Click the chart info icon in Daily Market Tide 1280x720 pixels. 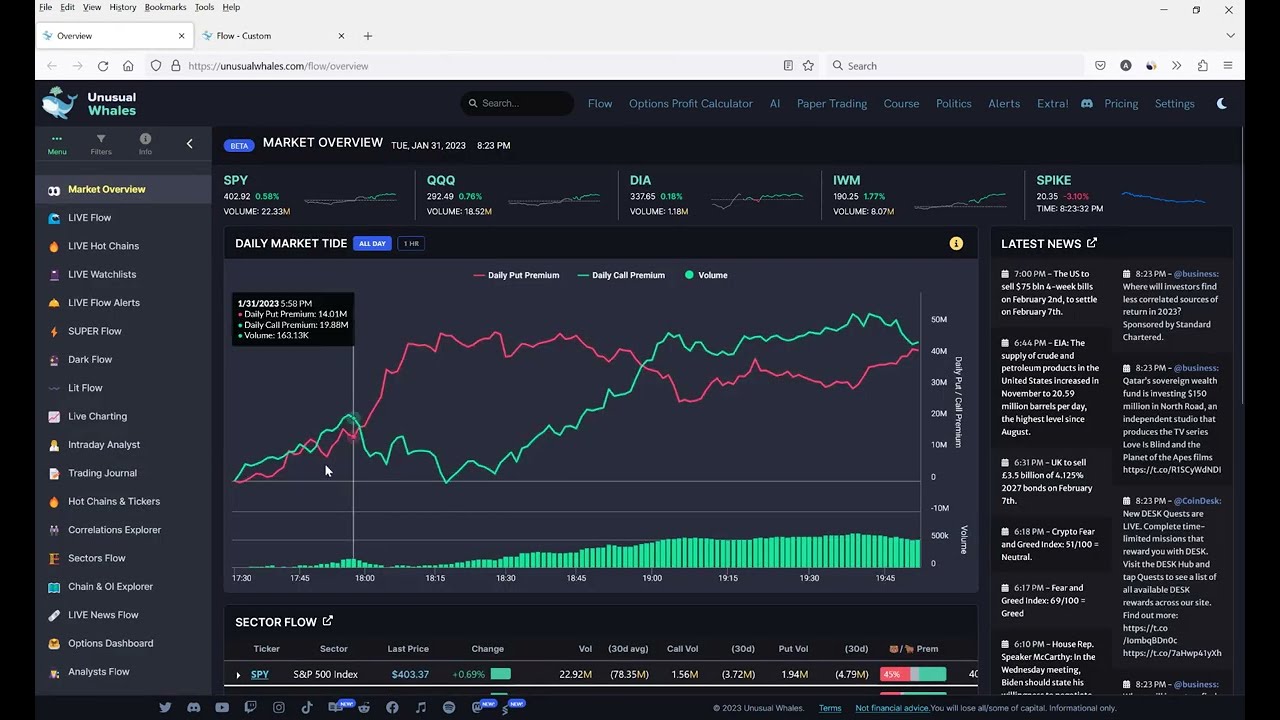click(956, 243)
